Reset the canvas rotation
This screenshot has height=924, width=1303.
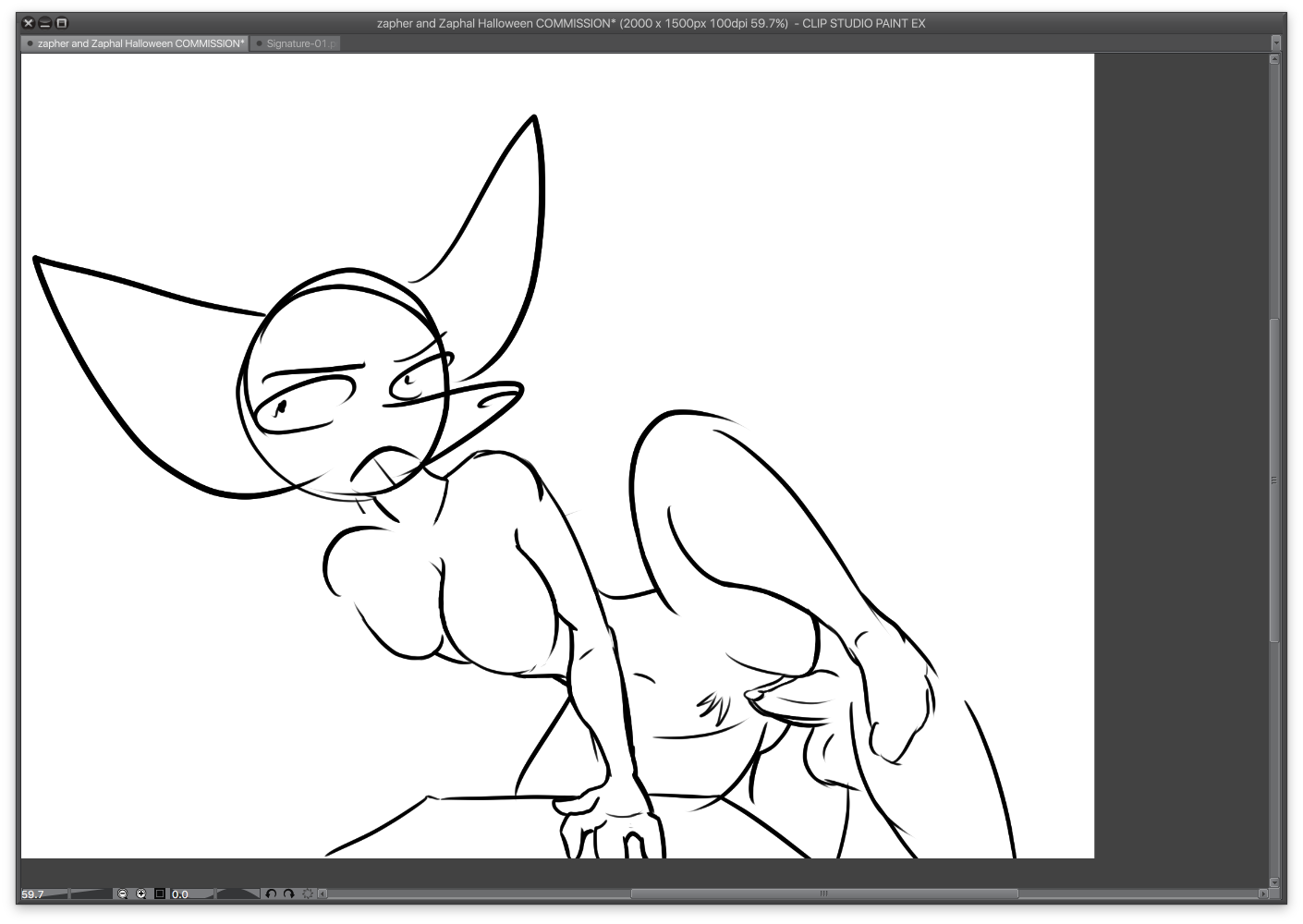pos(308,894)
